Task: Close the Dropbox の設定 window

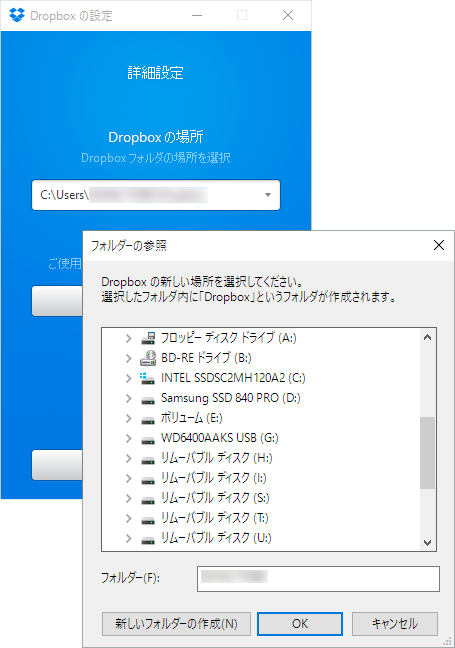Action: [288, 15]
